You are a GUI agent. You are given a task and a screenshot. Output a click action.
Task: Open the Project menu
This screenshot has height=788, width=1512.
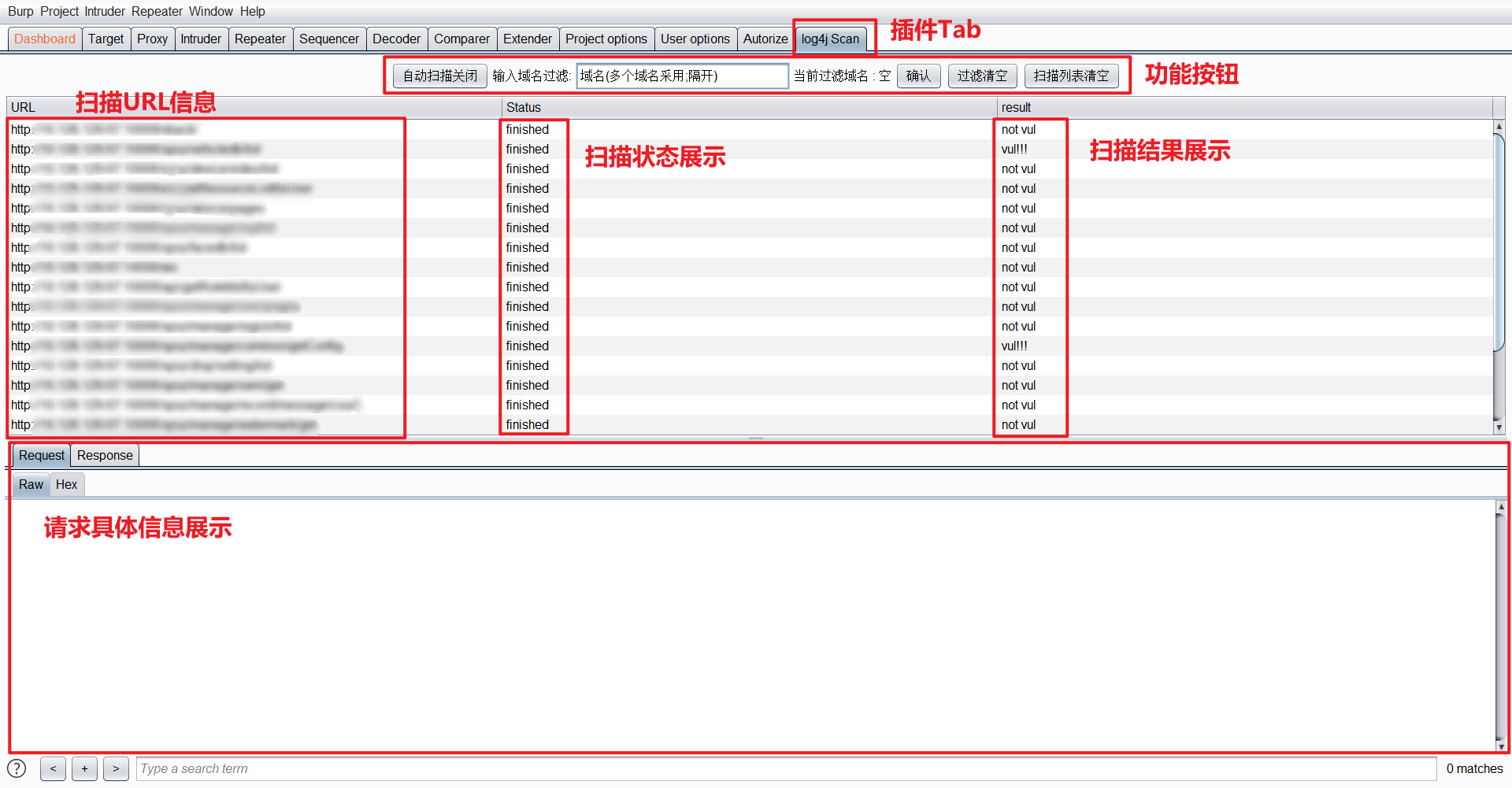[x=60, y=11]
